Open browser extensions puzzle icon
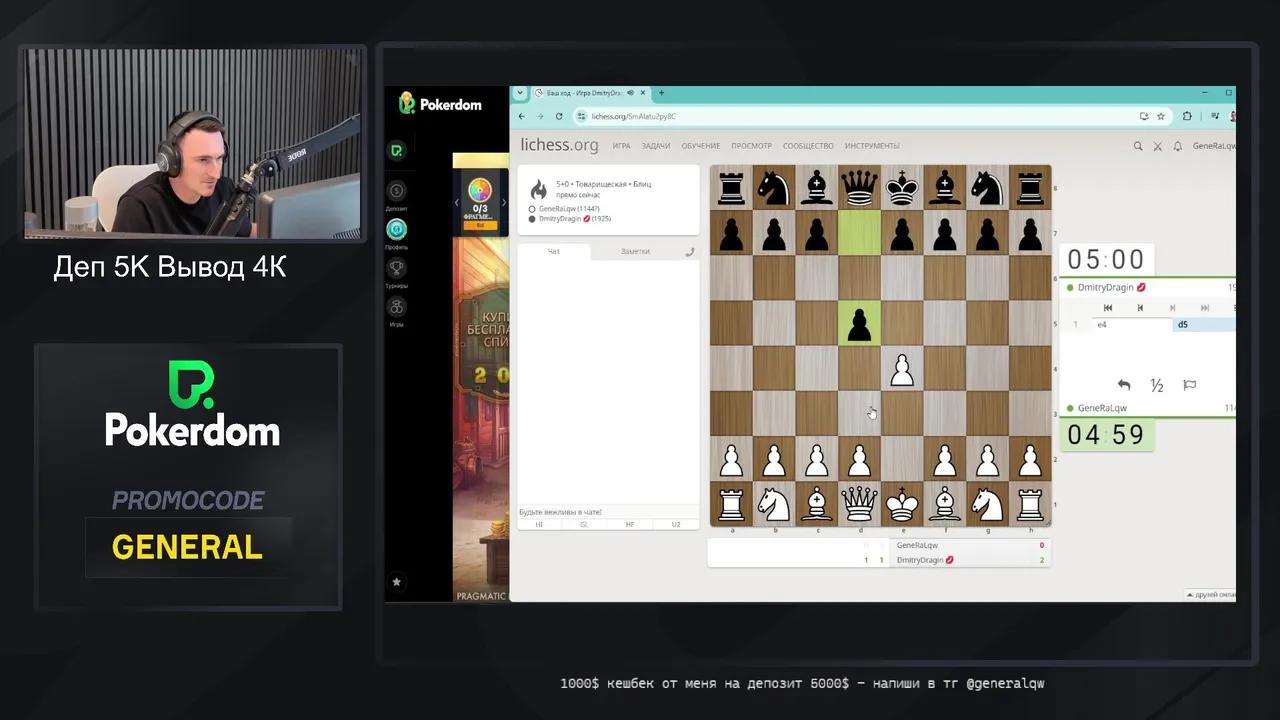The width and height of the screenshot is (1280, 720). (x=1187, y=116)
